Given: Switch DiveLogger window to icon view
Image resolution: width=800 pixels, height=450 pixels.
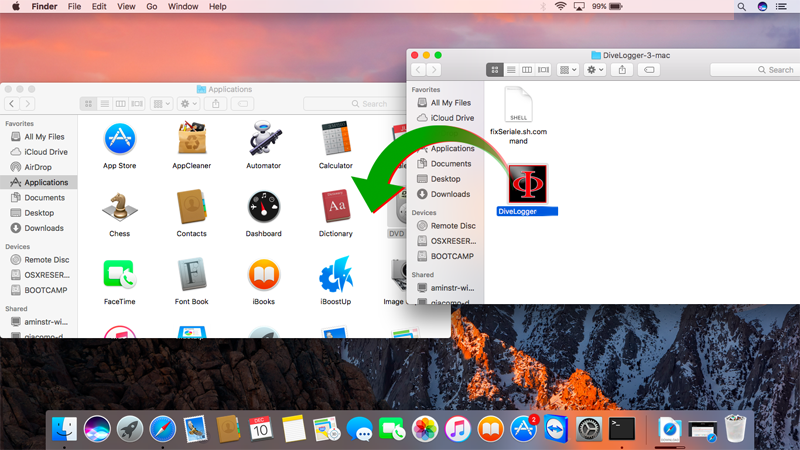Looking at the screenshot, I should pos(494,70).
